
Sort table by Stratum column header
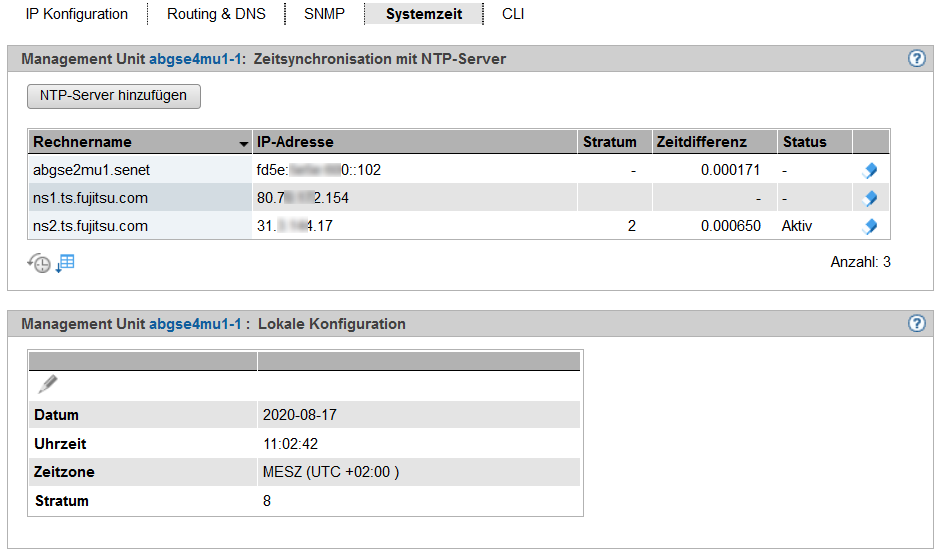[x=609, y=142]
